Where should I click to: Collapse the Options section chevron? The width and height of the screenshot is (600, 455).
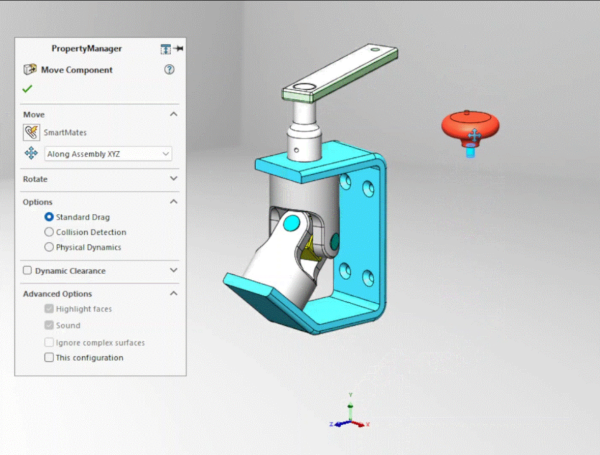click(174, 202)
